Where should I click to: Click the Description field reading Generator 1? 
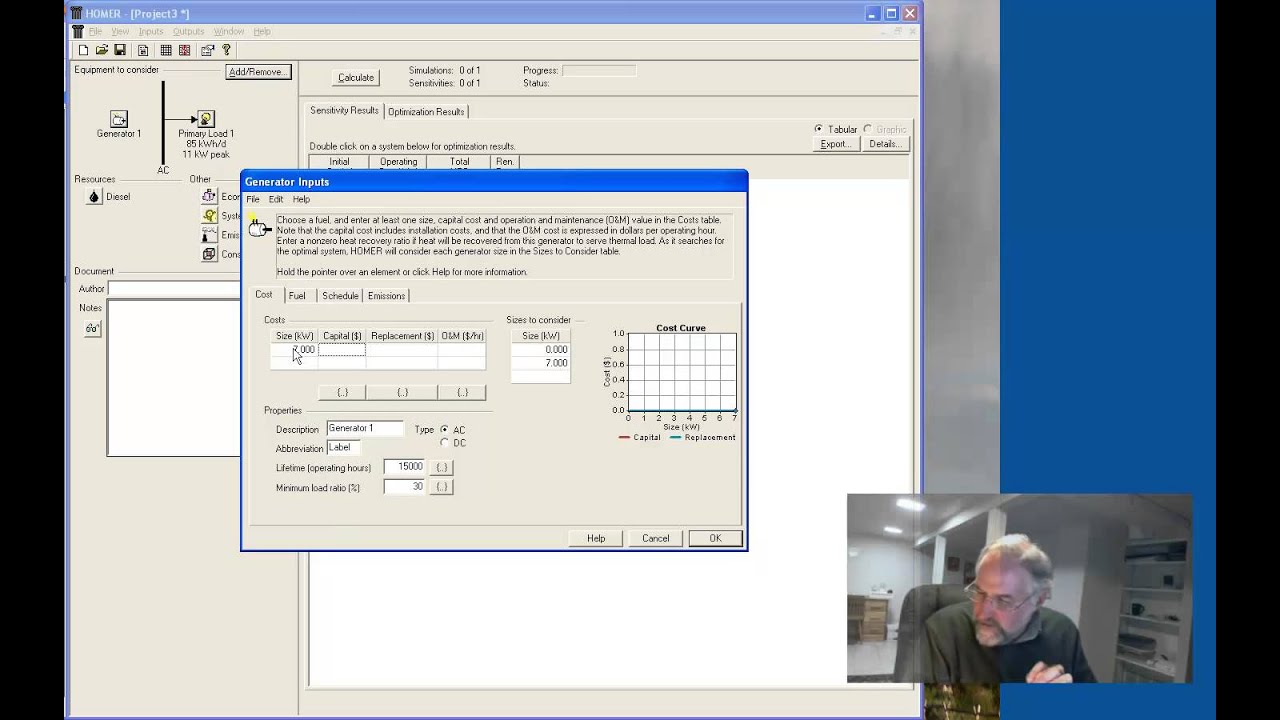click(x=366, y=428)
